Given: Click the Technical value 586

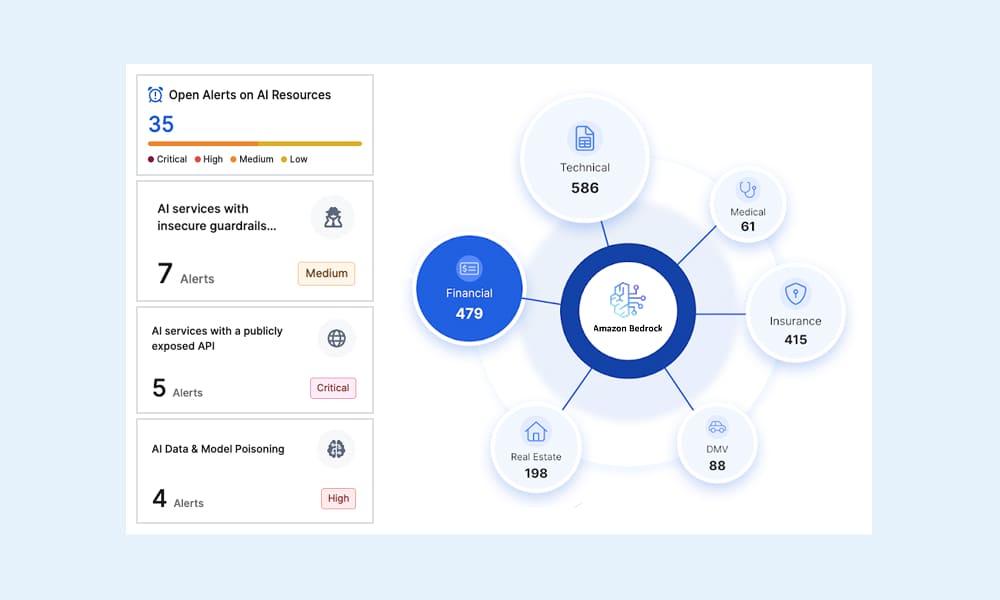Looking at the screenshot, I should (585, 188).
